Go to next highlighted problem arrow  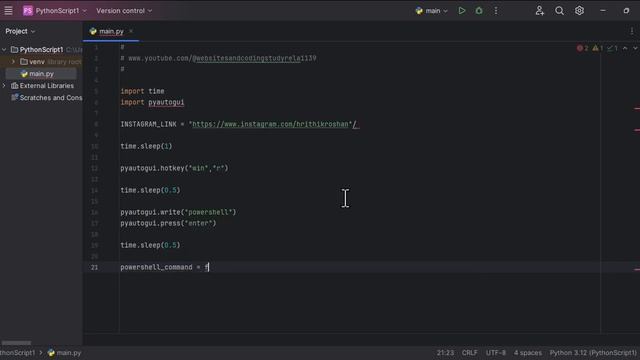pos(635,48)
